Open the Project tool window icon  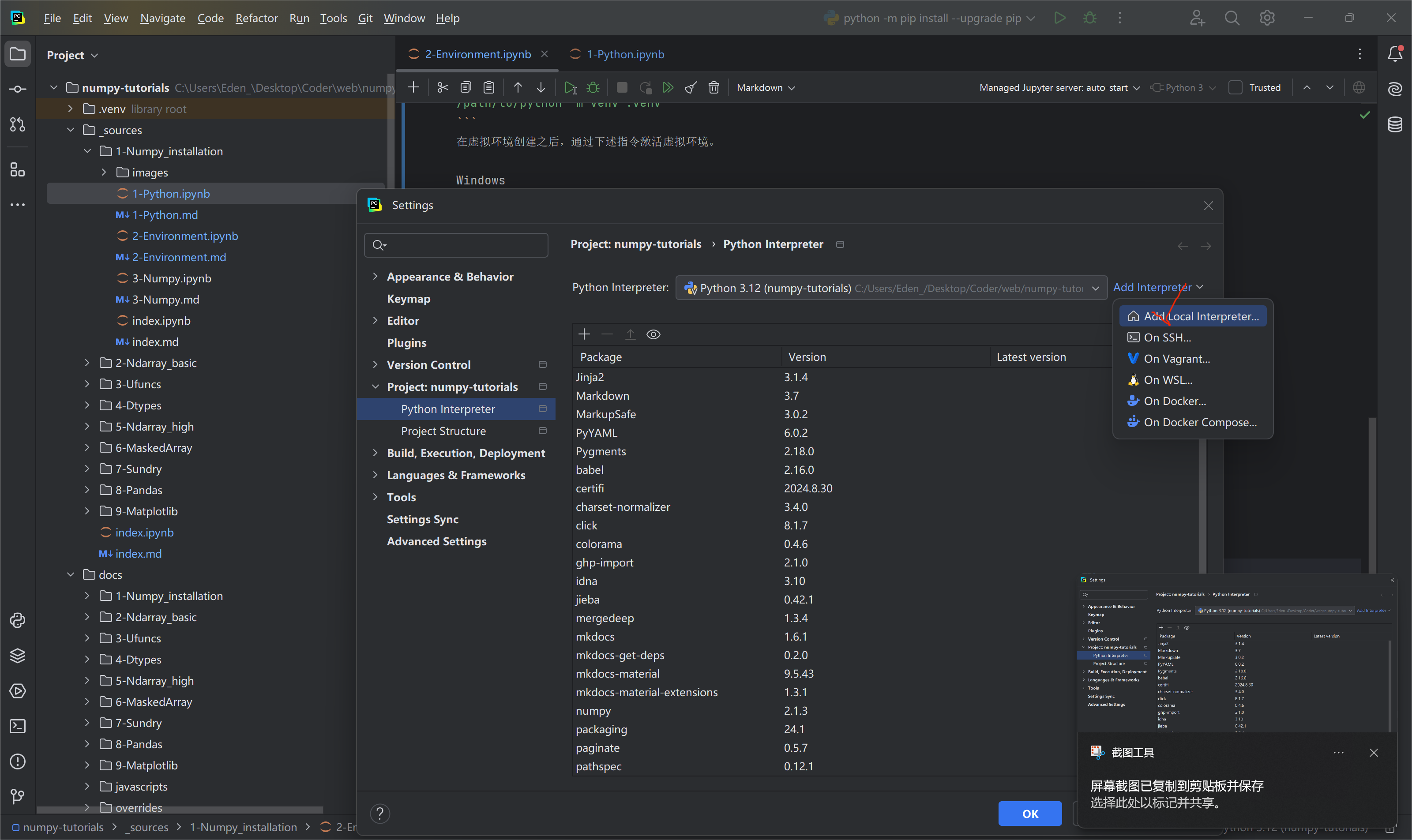pyautogui.click(x=18, y=54)
